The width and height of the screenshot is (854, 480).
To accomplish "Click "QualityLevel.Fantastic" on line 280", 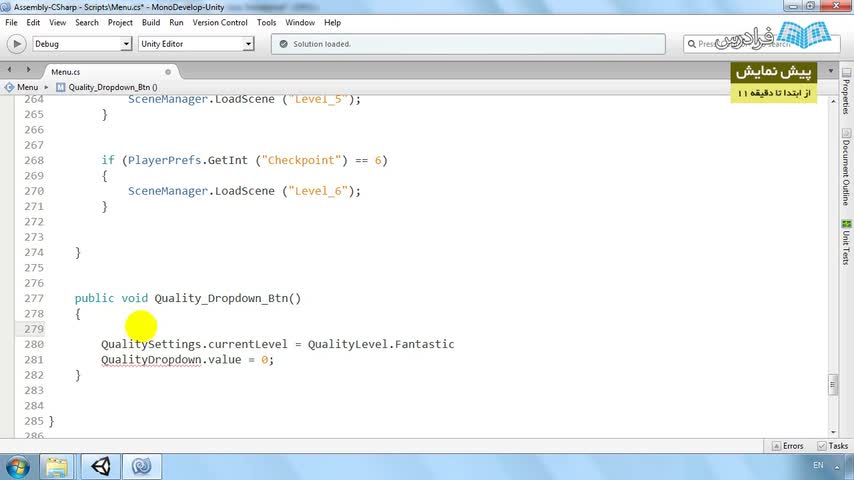I will click(x=381, y=344).
